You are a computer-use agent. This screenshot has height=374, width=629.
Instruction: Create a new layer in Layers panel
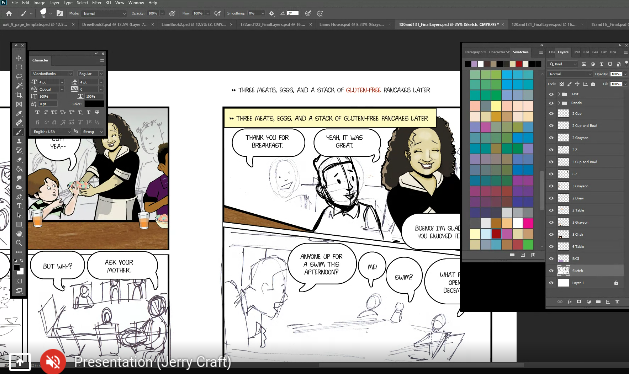(607, 302)
